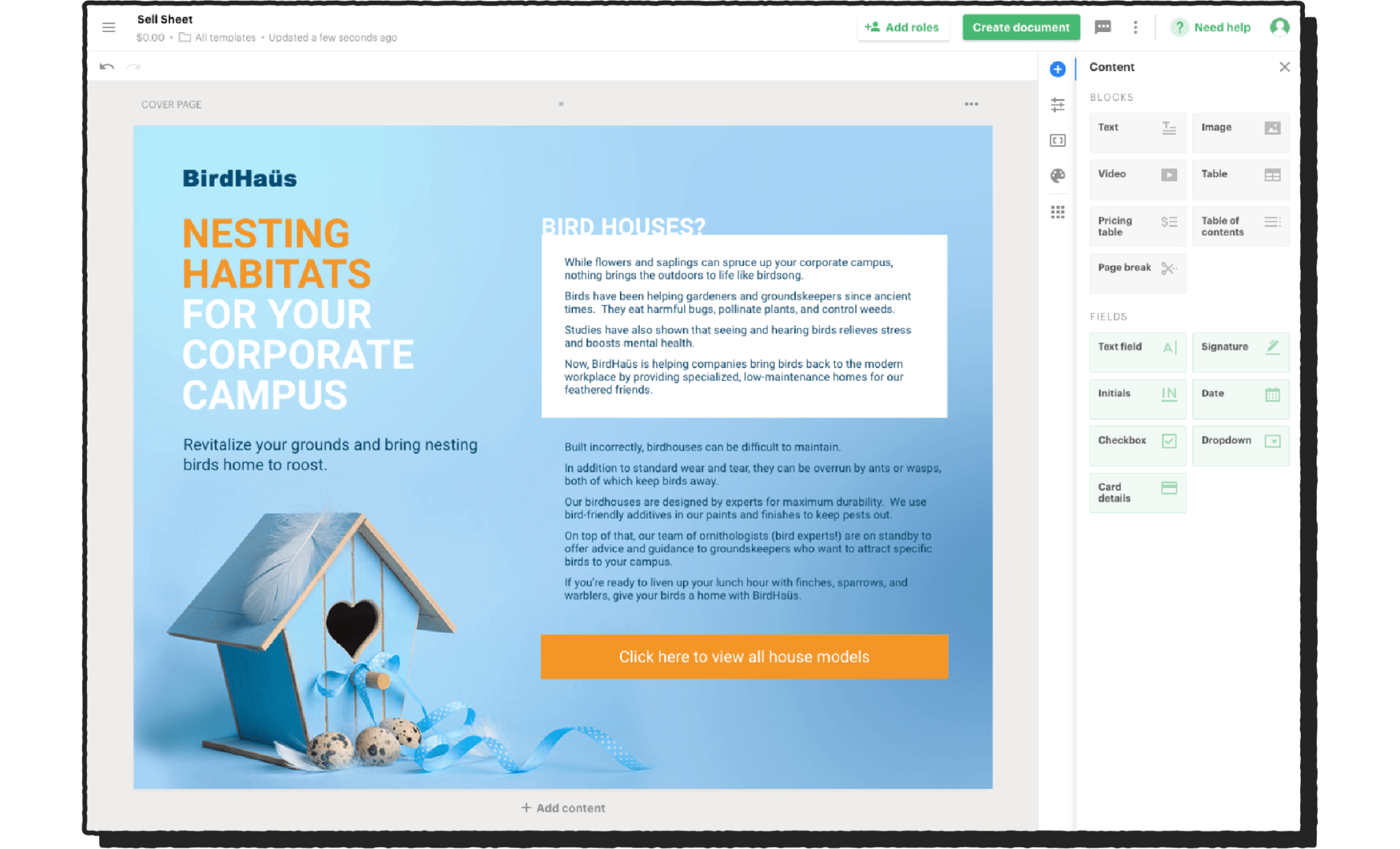Open the cover page options with the ellipsis
This screenshot has width=1400, height=849.
click(x=972, y=104)
